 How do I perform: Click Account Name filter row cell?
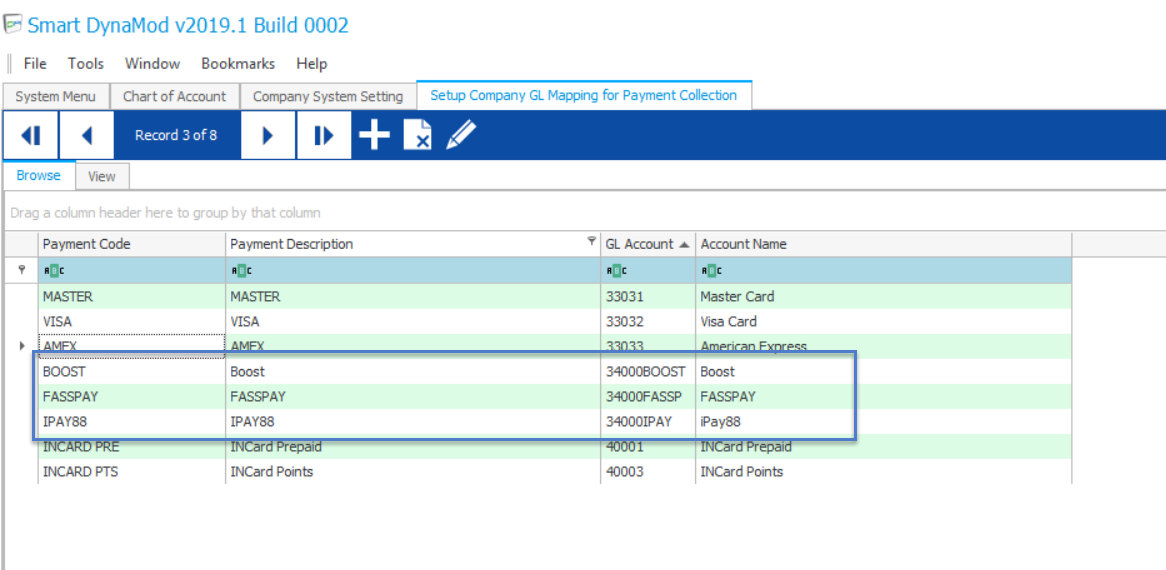point(883,271)
